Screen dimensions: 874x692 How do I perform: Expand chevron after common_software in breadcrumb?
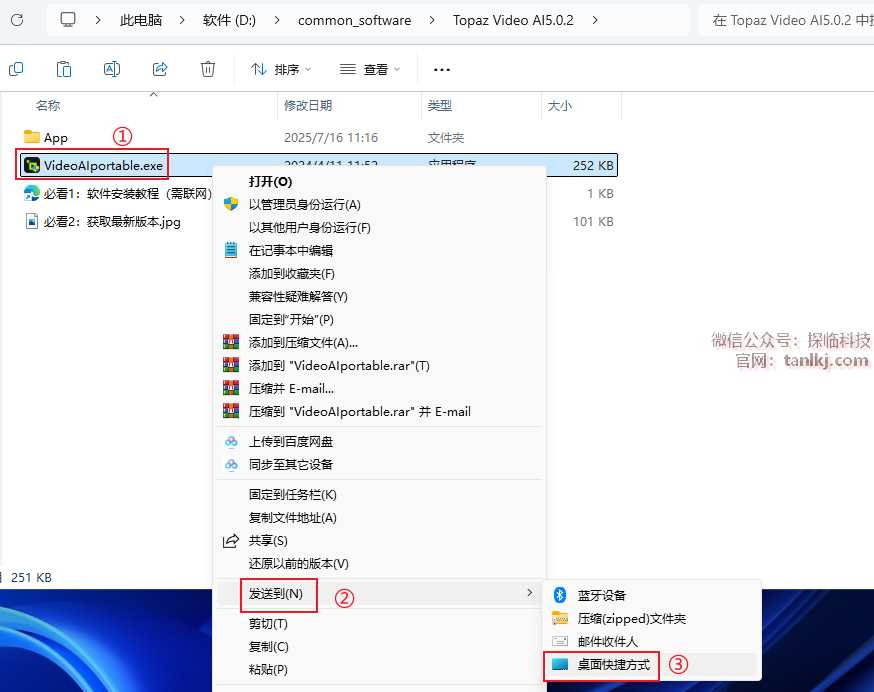tap(432, 20)
